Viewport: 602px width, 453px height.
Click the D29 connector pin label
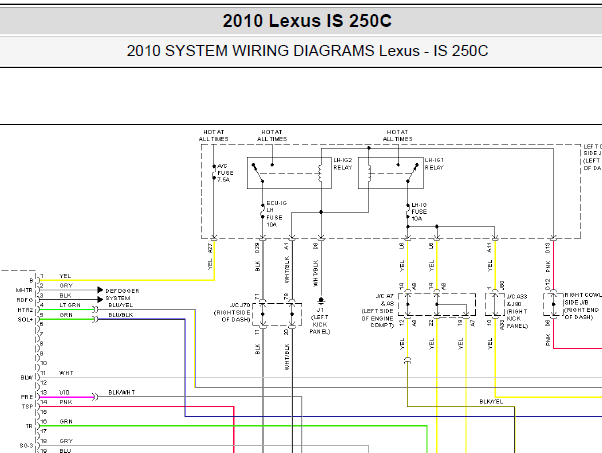257,248
